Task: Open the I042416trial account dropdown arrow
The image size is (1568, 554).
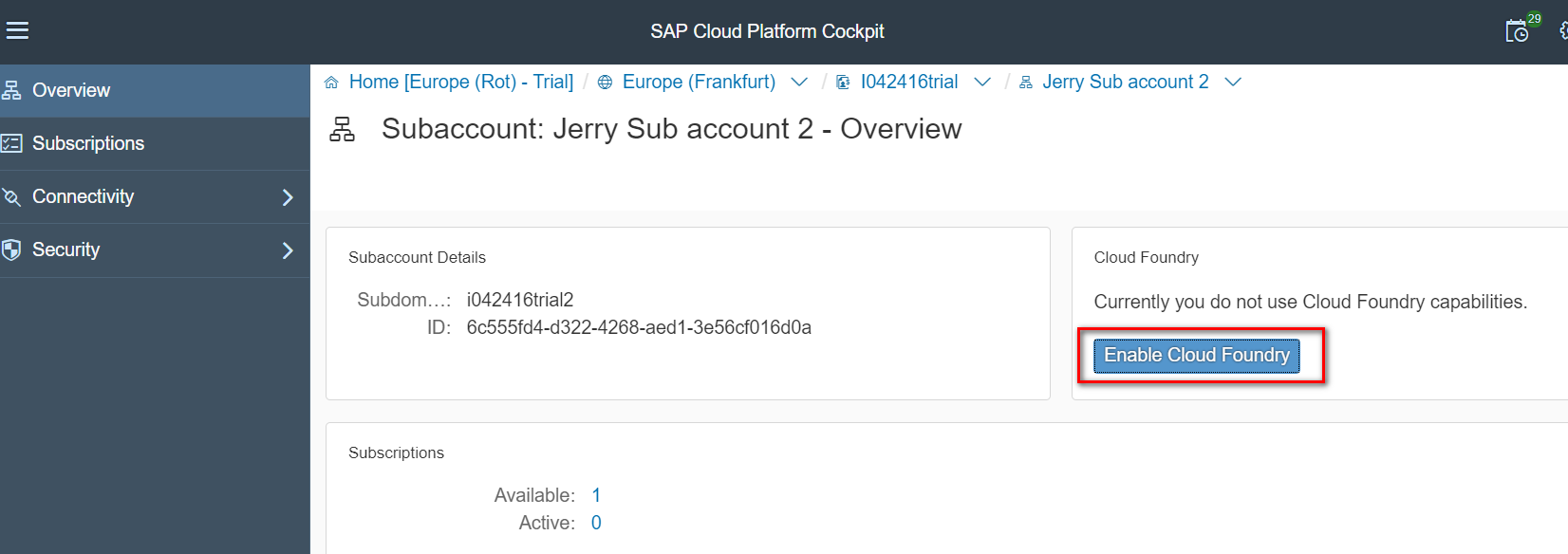Action: 982,83
